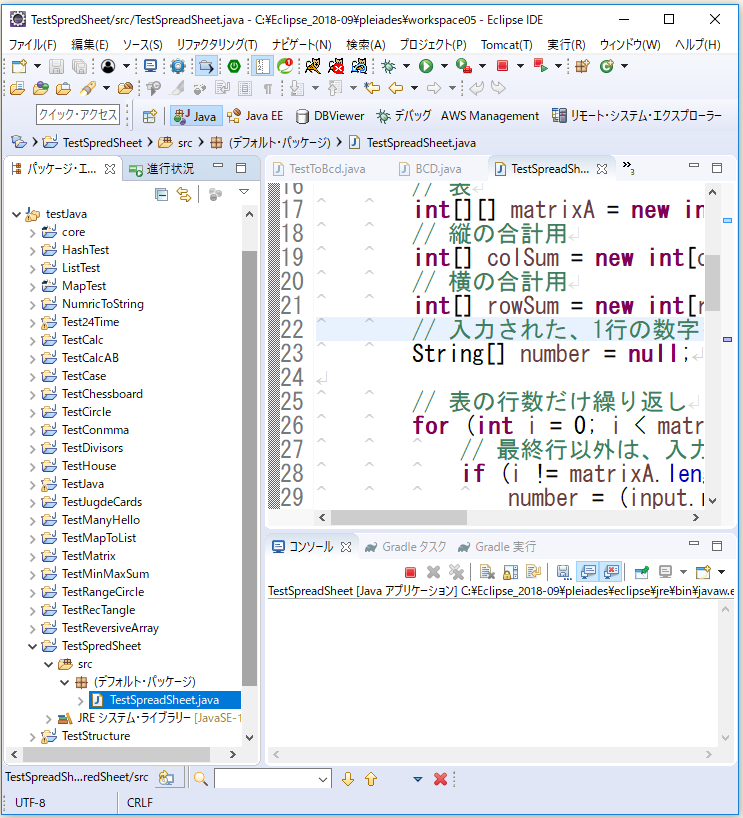Open the ファイル(F) menu

point(33,44)
